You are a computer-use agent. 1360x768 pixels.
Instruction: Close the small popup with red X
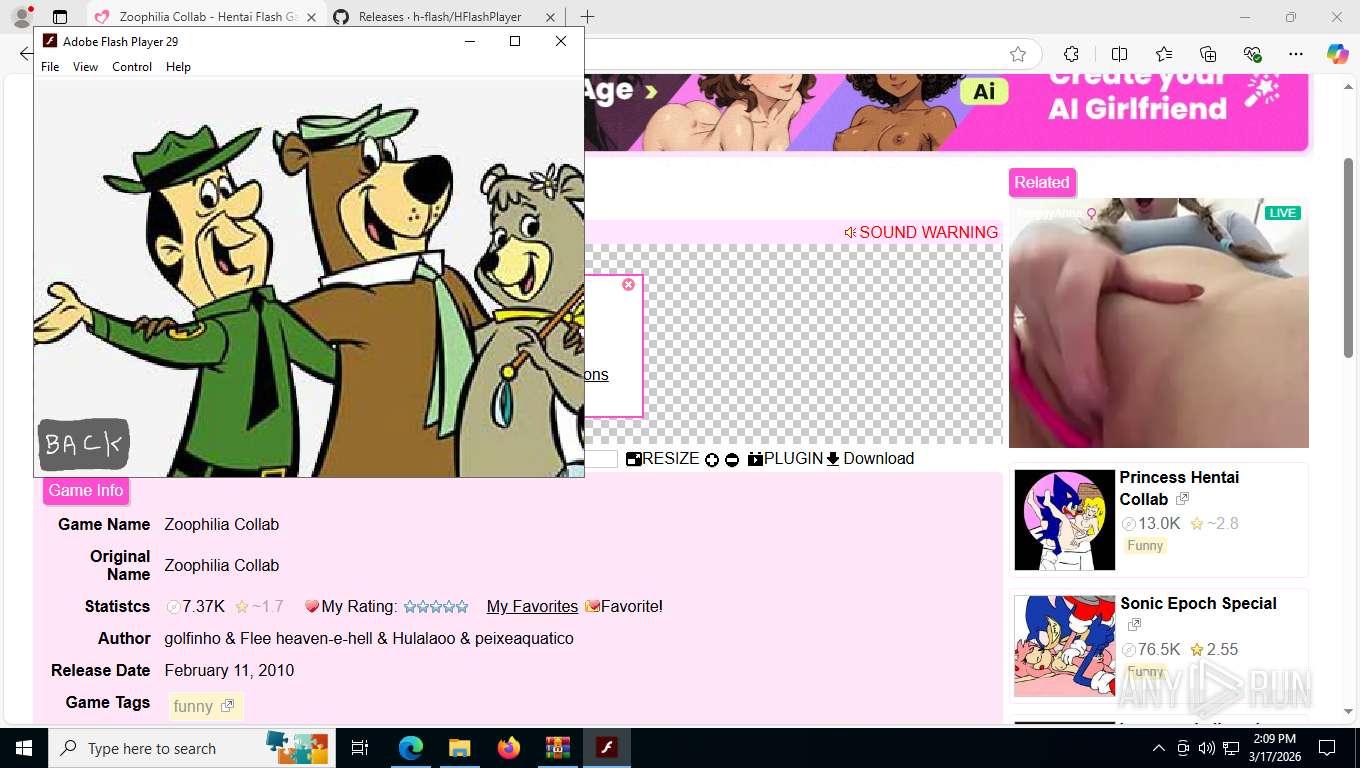pyautogui.click(x=628, y=285)
